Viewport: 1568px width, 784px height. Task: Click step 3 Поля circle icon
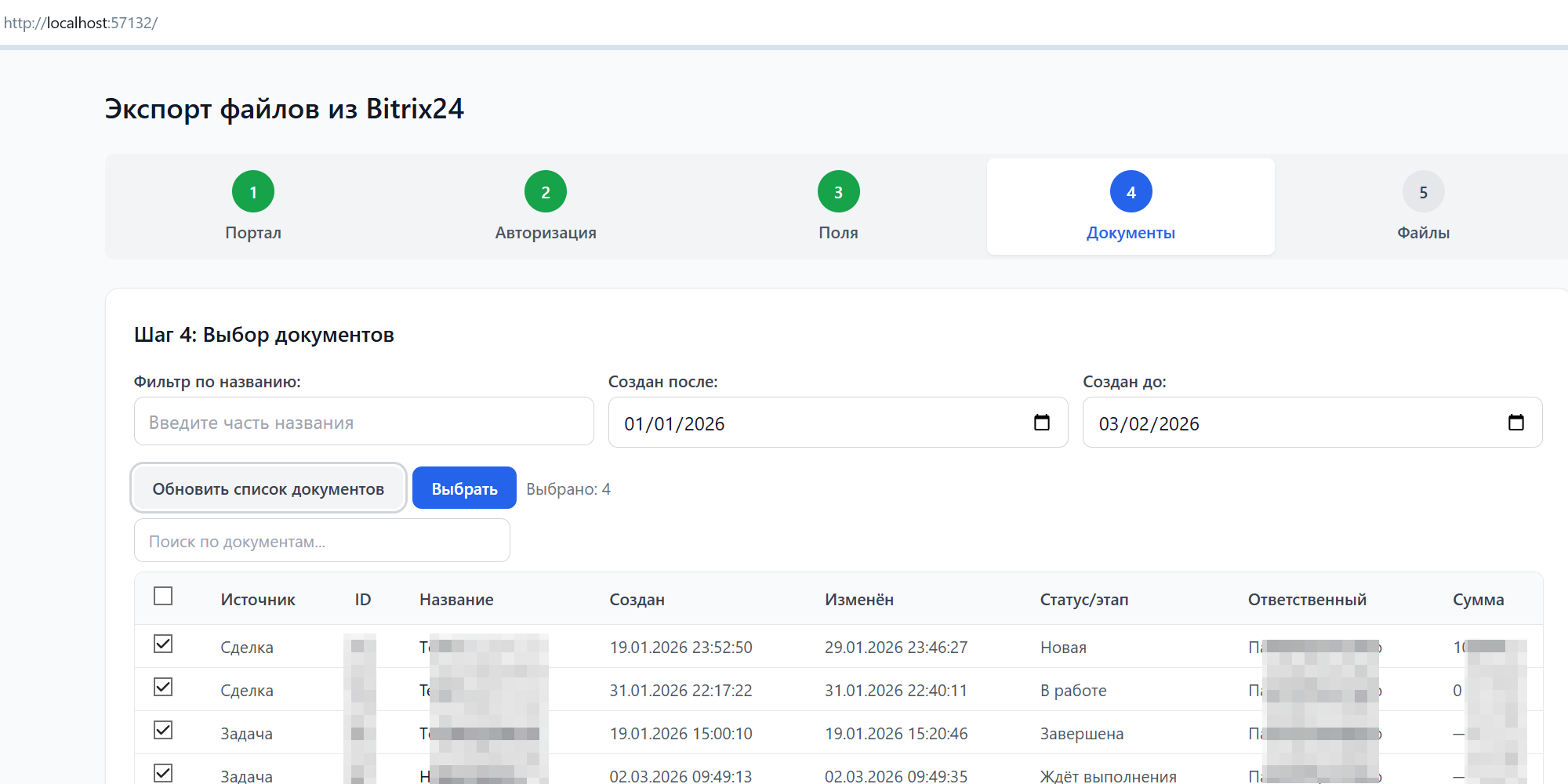coord(838,191)
